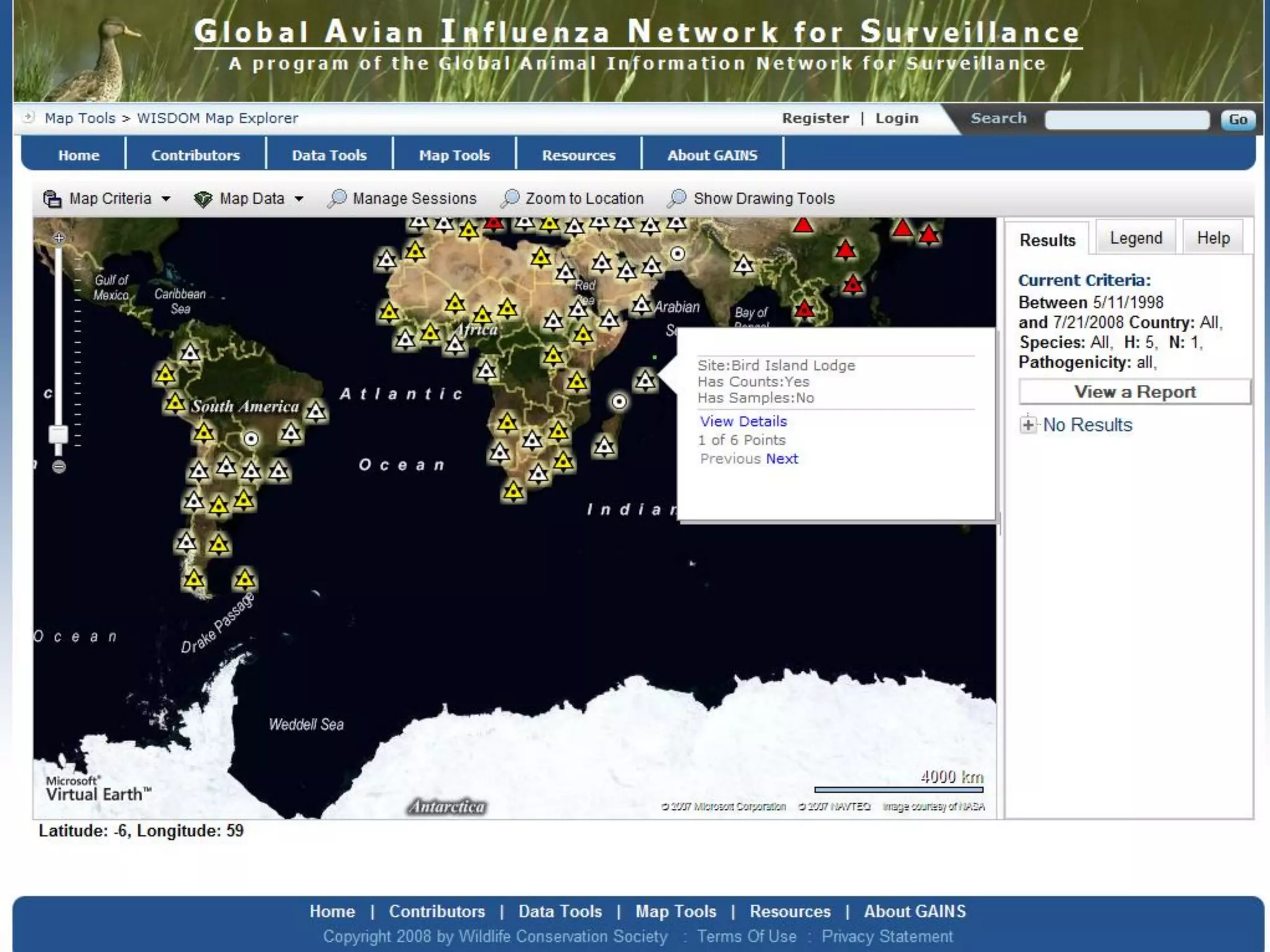Click the Map Data gem icon
The height and width of the screenshot is (952, 1270).
pyautogui.click(x=203, y=199)
